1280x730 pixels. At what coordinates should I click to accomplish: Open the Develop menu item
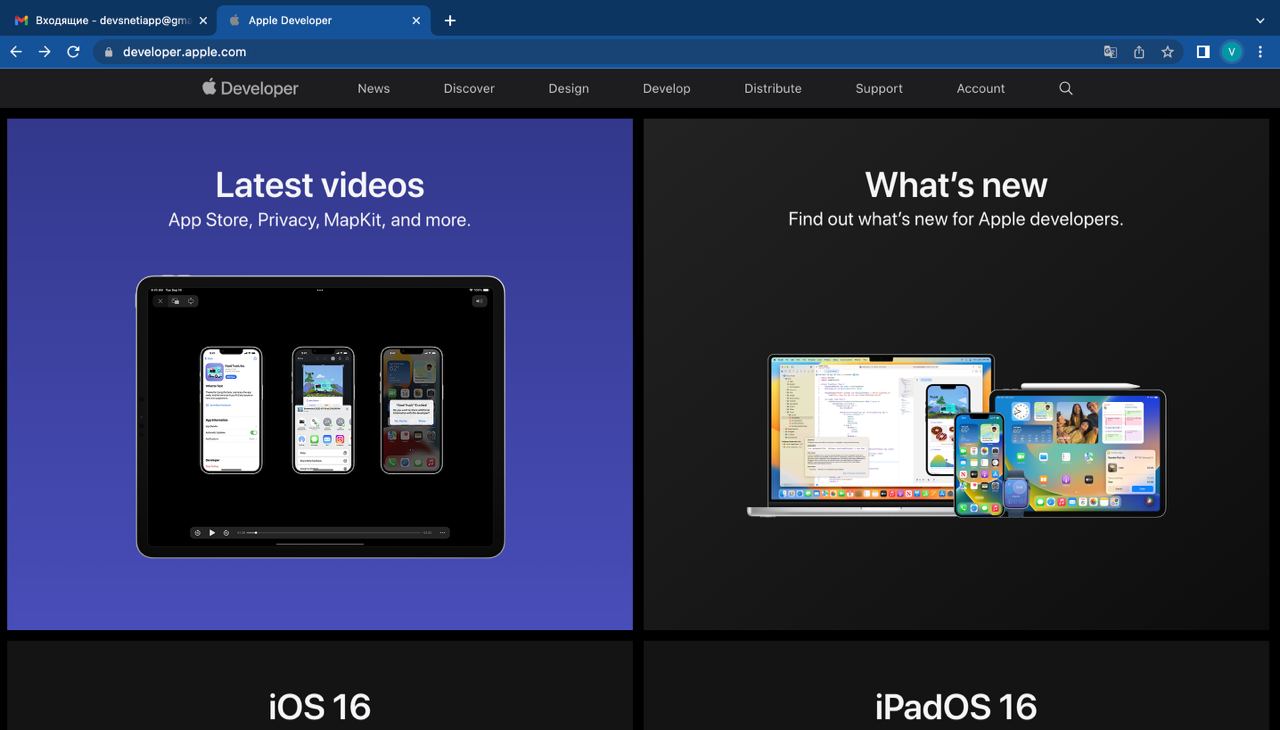coord(667,88)
